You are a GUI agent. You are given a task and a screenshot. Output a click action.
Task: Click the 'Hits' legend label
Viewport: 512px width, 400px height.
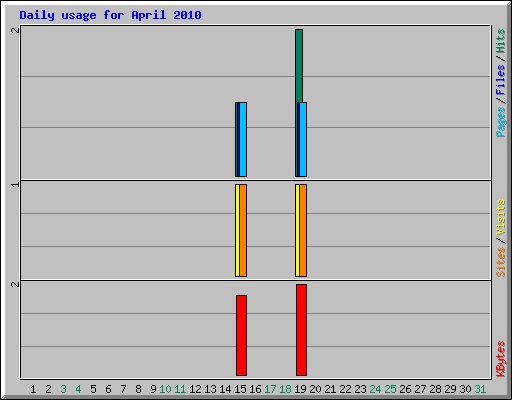click(501, 41)
